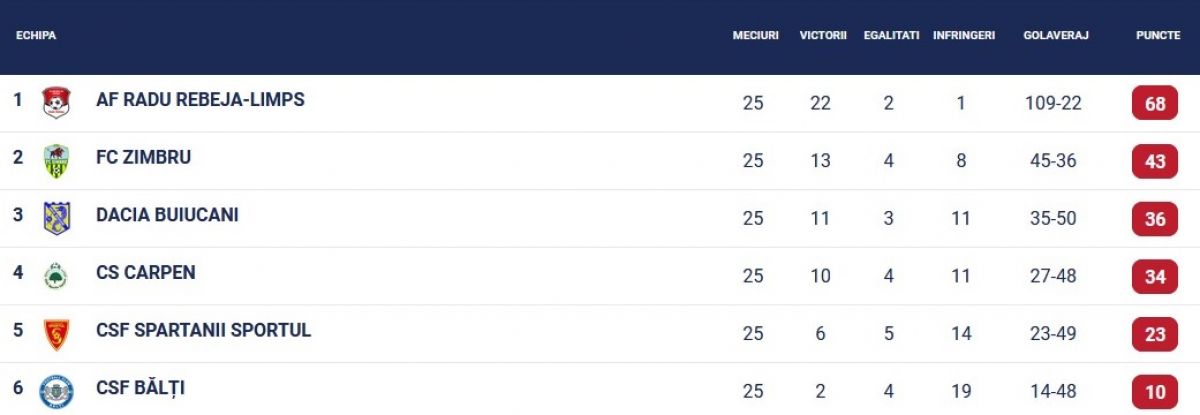The width and height of the screenshot is (1200, 415).
Task: Click the red 68 points badge
Action: pyautogui.click(x=1155, y=104)
